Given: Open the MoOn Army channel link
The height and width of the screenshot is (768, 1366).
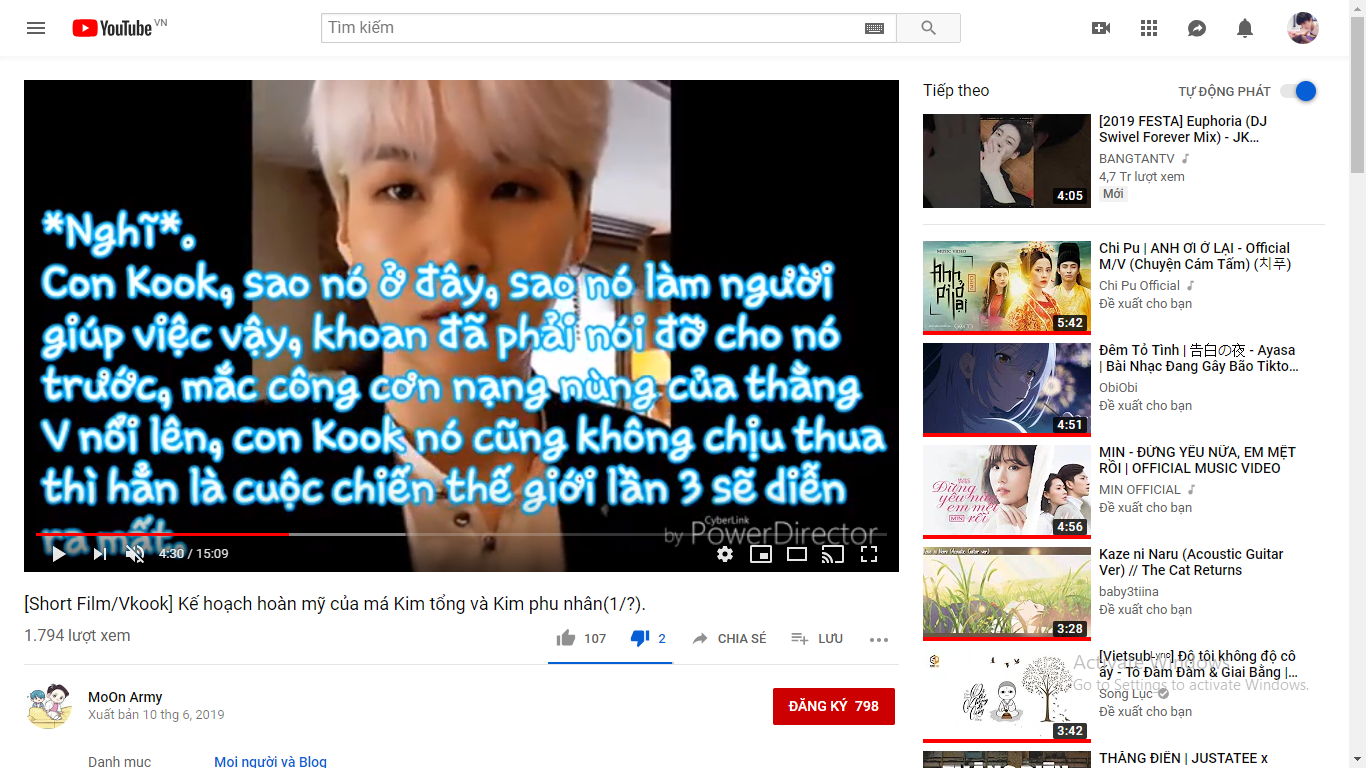Looking at the screenshot, I should coord(125,697).
